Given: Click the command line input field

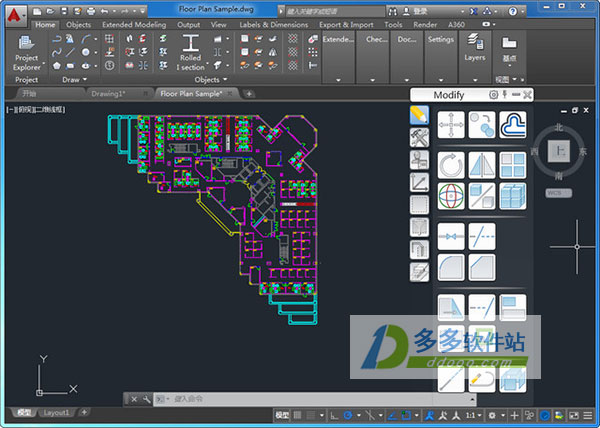Looking at the screenshot, I should pos(314,399).
